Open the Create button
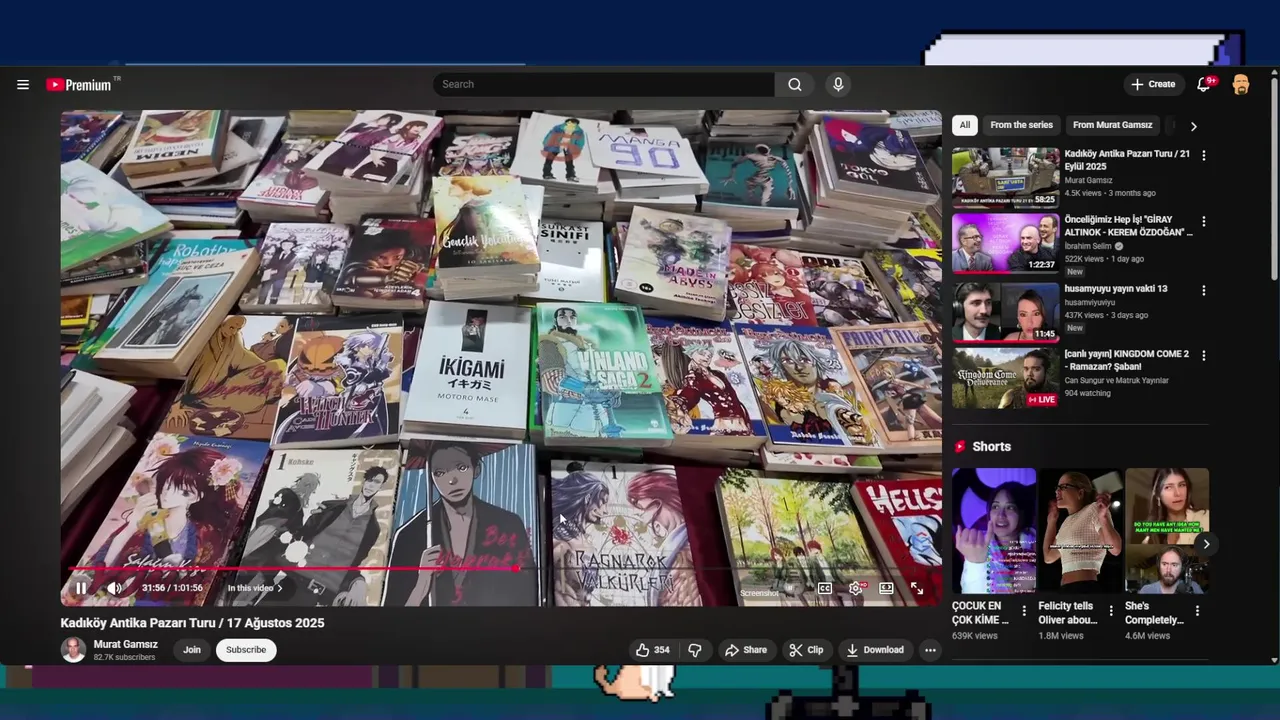The image size is (1280, 720). pyautogui.click(x=1153, y=85)
